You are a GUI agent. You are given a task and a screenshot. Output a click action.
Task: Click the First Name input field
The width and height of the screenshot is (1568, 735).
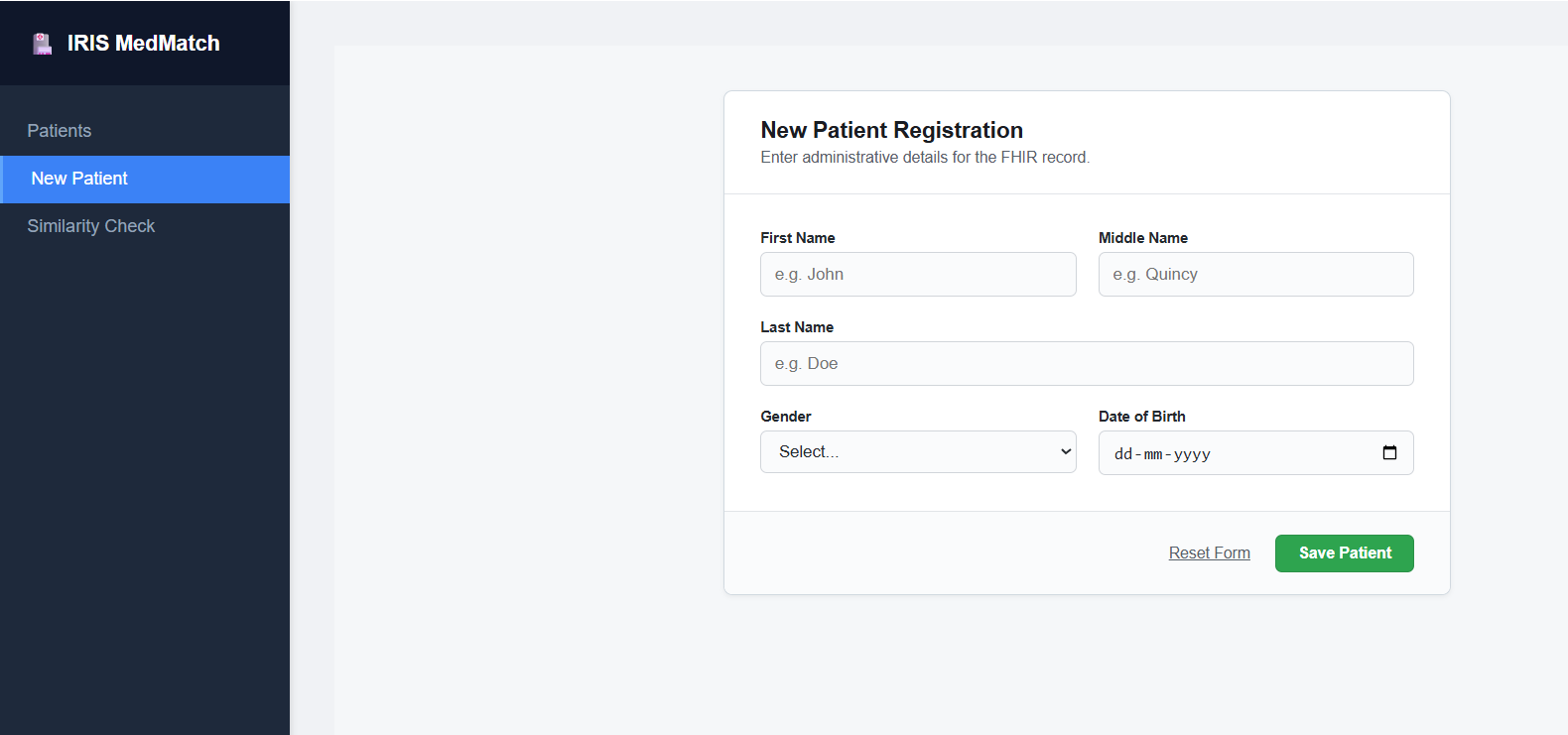point(917,275)
